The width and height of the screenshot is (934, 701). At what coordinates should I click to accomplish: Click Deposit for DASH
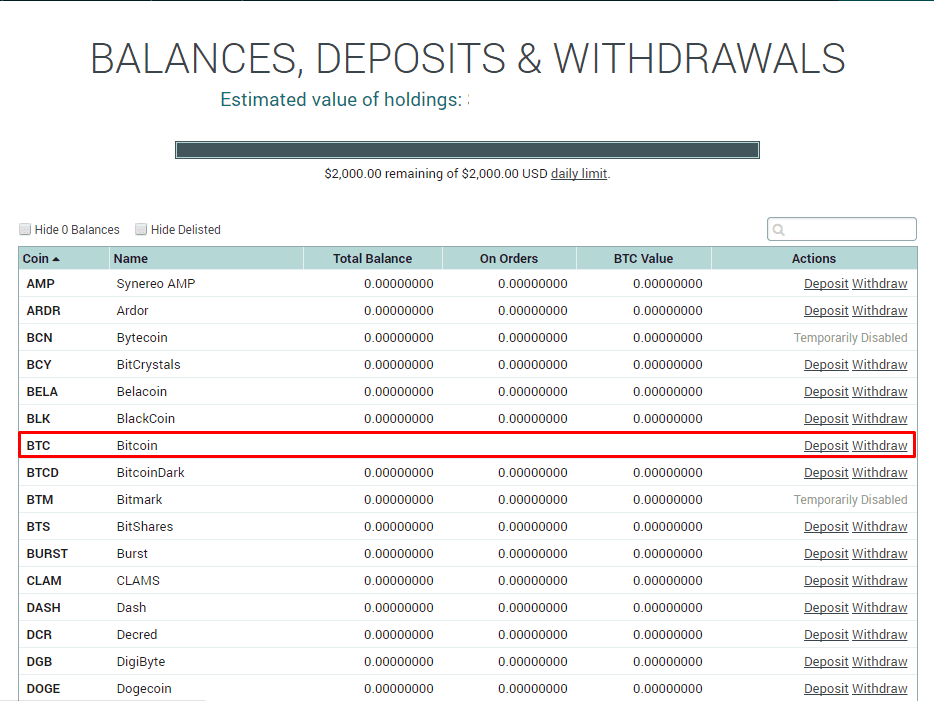coord(826,607)
